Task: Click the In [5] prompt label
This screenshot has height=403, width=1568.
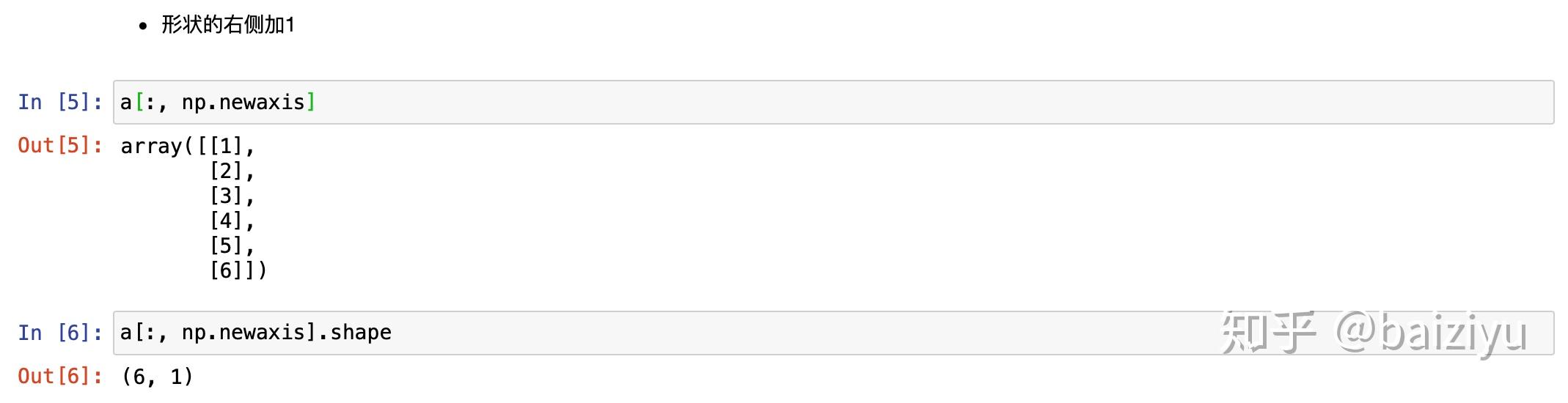Action: click(x=60, y=103)
